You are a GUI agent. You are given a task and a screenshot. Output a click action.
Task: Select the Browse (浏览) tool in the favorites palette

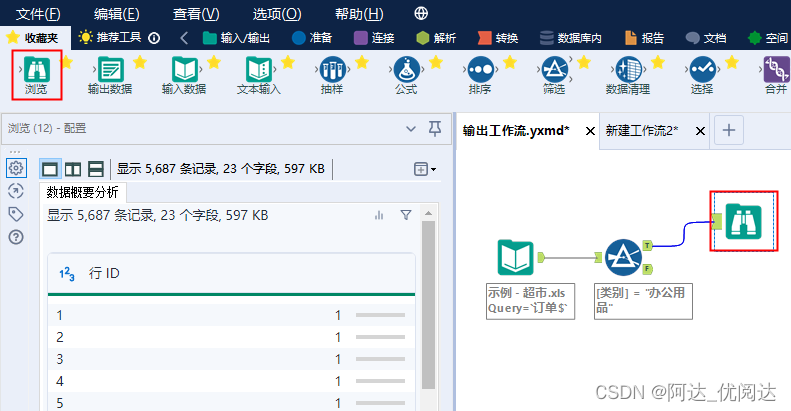[36, 75]
